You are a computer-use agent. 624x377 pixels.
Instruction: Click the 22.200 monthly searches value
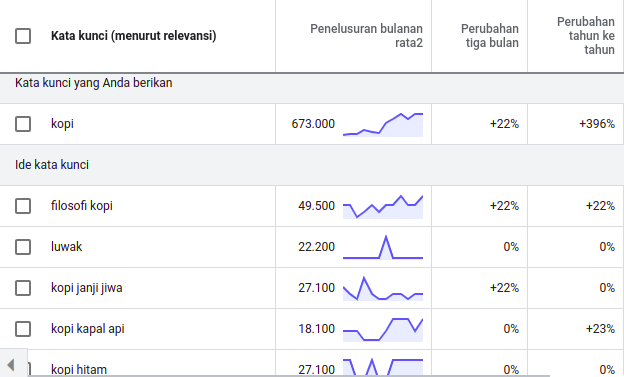pyautogui.click(x=316, y=247)
